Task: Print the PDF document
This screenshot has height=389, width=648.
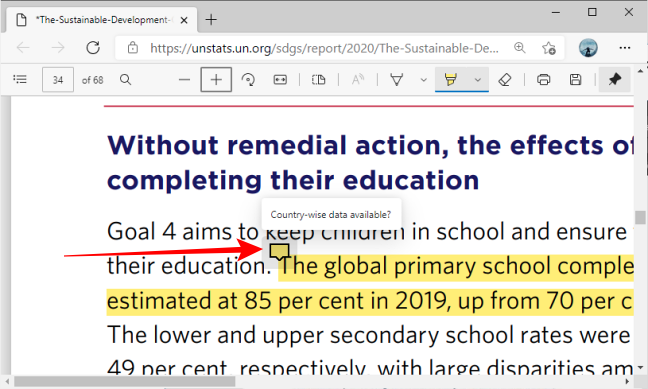Action: click(x=543, y=79)
